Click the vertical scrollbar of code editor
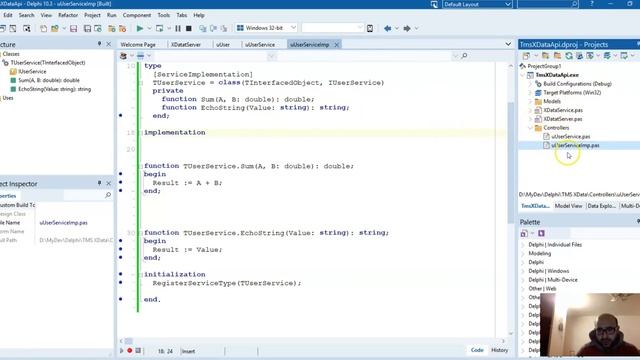 click(511, 163)
